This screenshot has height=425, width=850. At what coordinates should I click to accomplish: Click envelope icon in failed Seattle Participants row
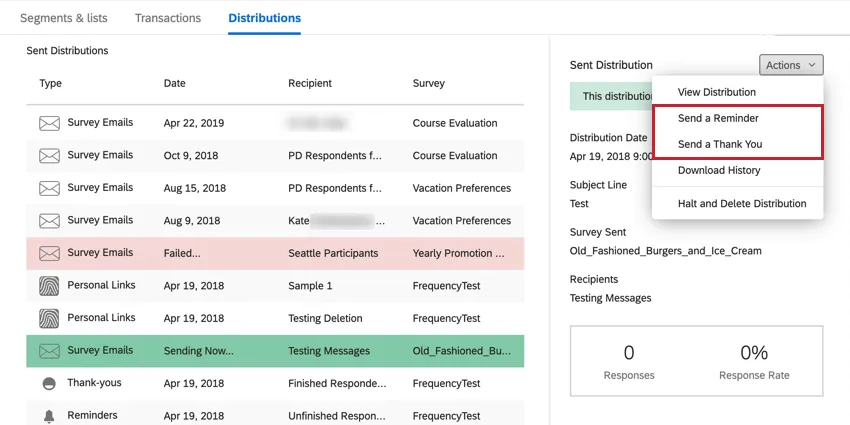point(49,253)
